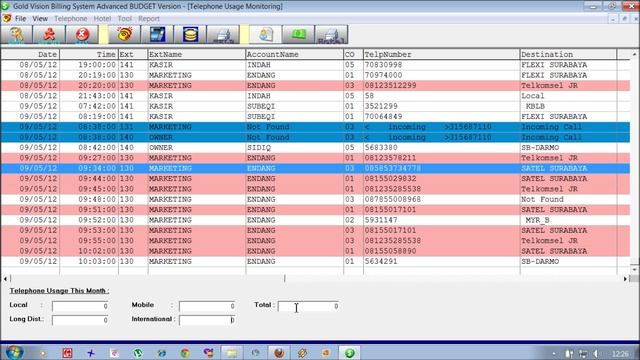This screenshot has width=640, height=360.
Task: Click telephone number 087855008968 cell
Action: point(441,199)
